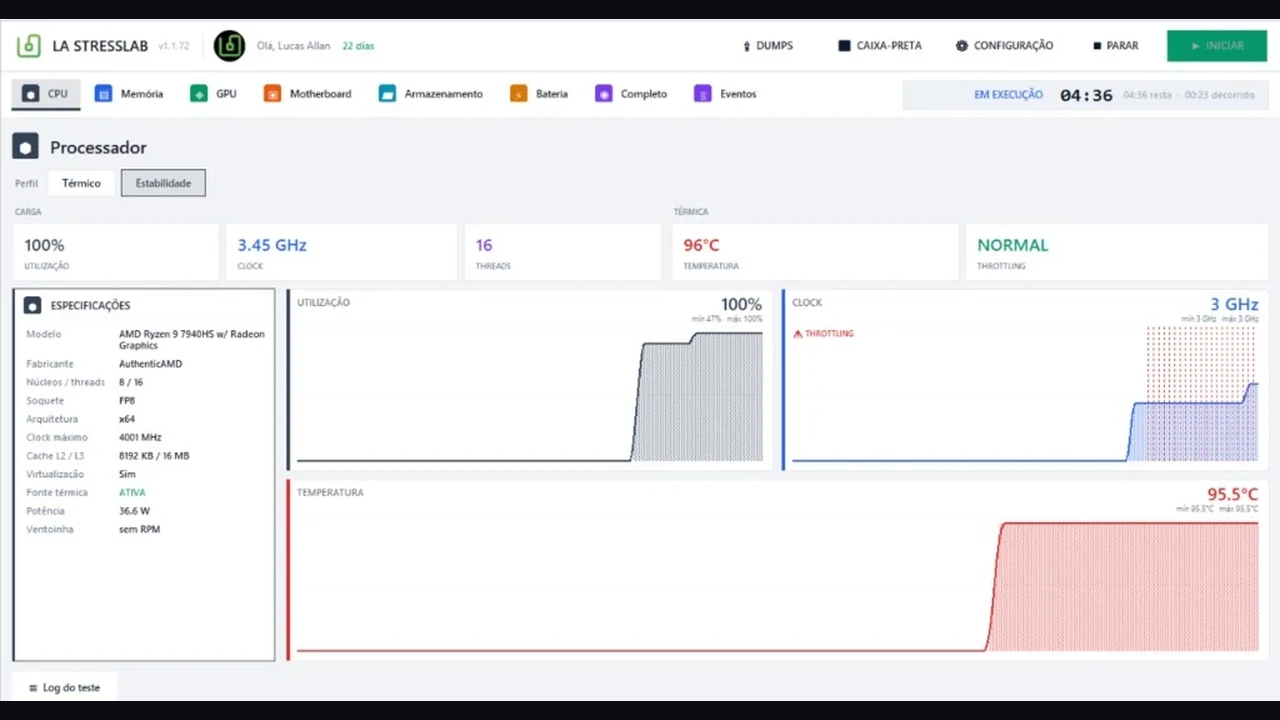The height and width of the screenshot is (720, 1280).
Task: Click the CPU tab icon
Action: point(31,94)
